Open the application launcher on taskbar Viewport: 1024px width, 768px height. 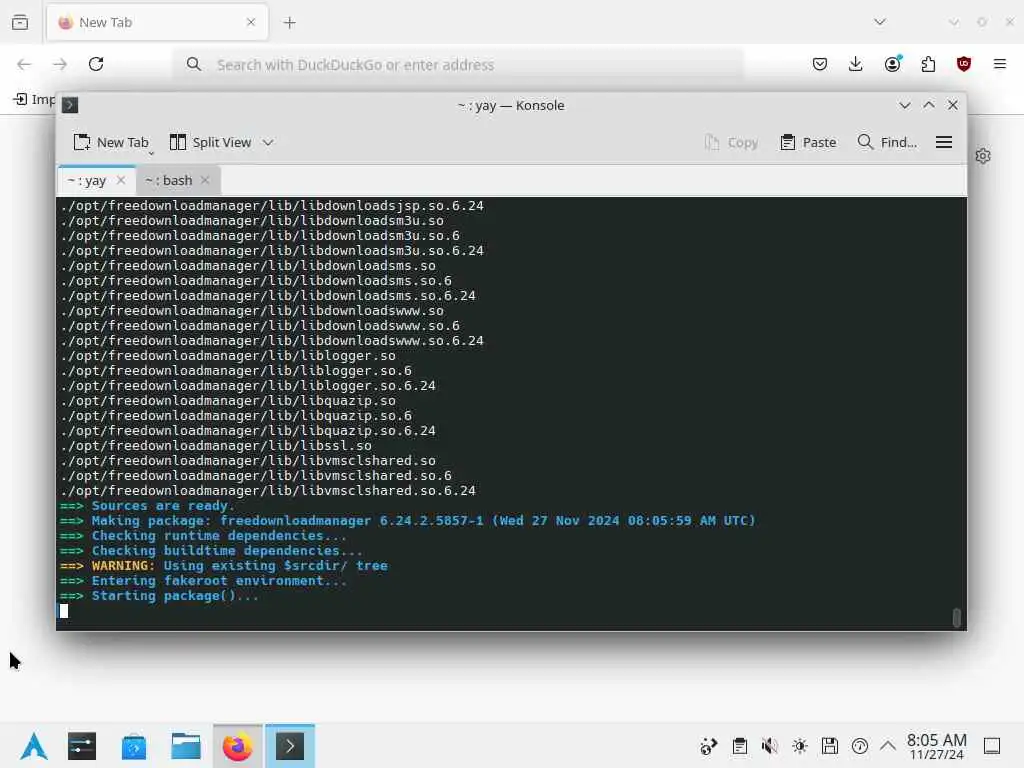tap(34, 746)
